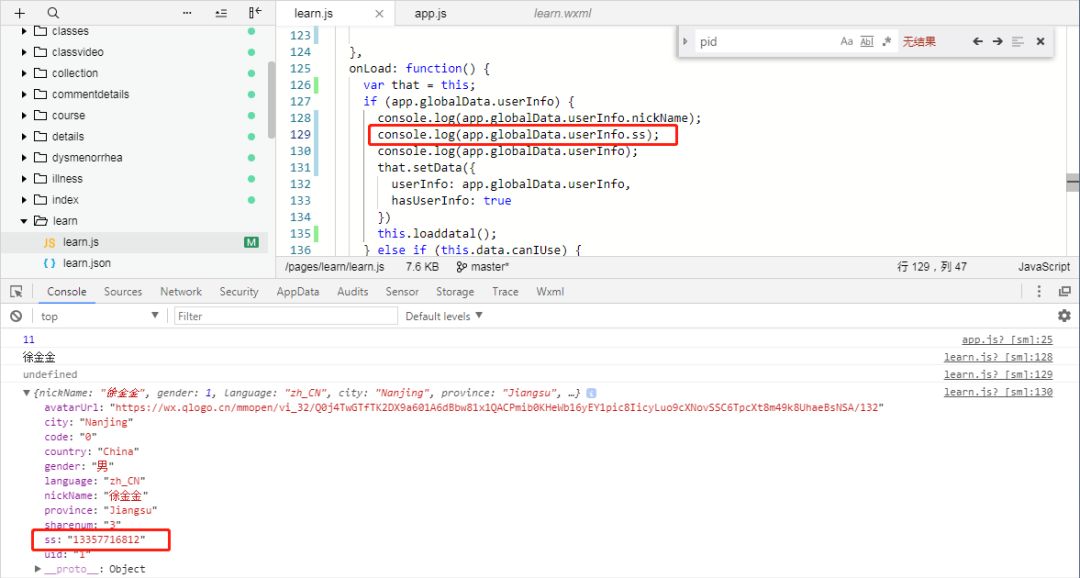Open the top context dropdown

(x=98, y=316)
